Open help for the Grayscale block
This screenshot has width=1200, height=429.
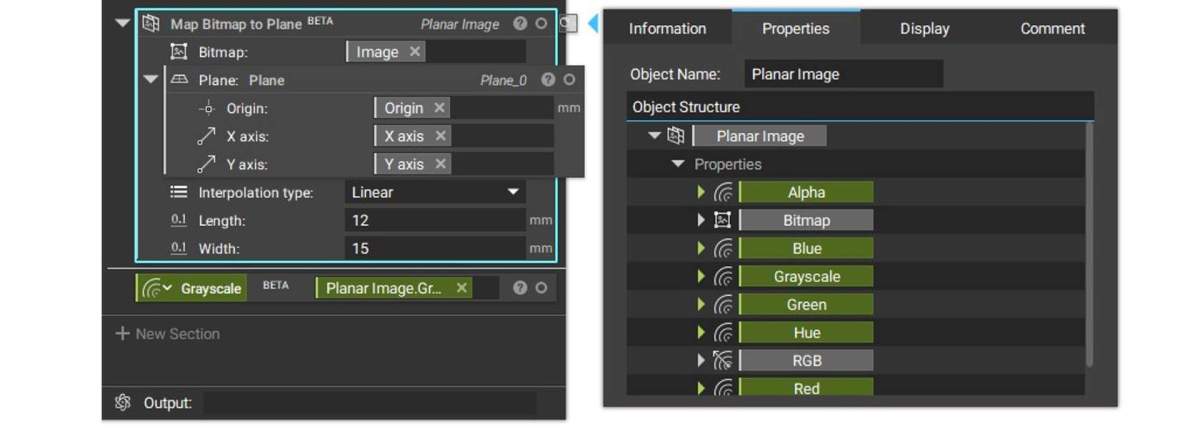coord(520,288)
